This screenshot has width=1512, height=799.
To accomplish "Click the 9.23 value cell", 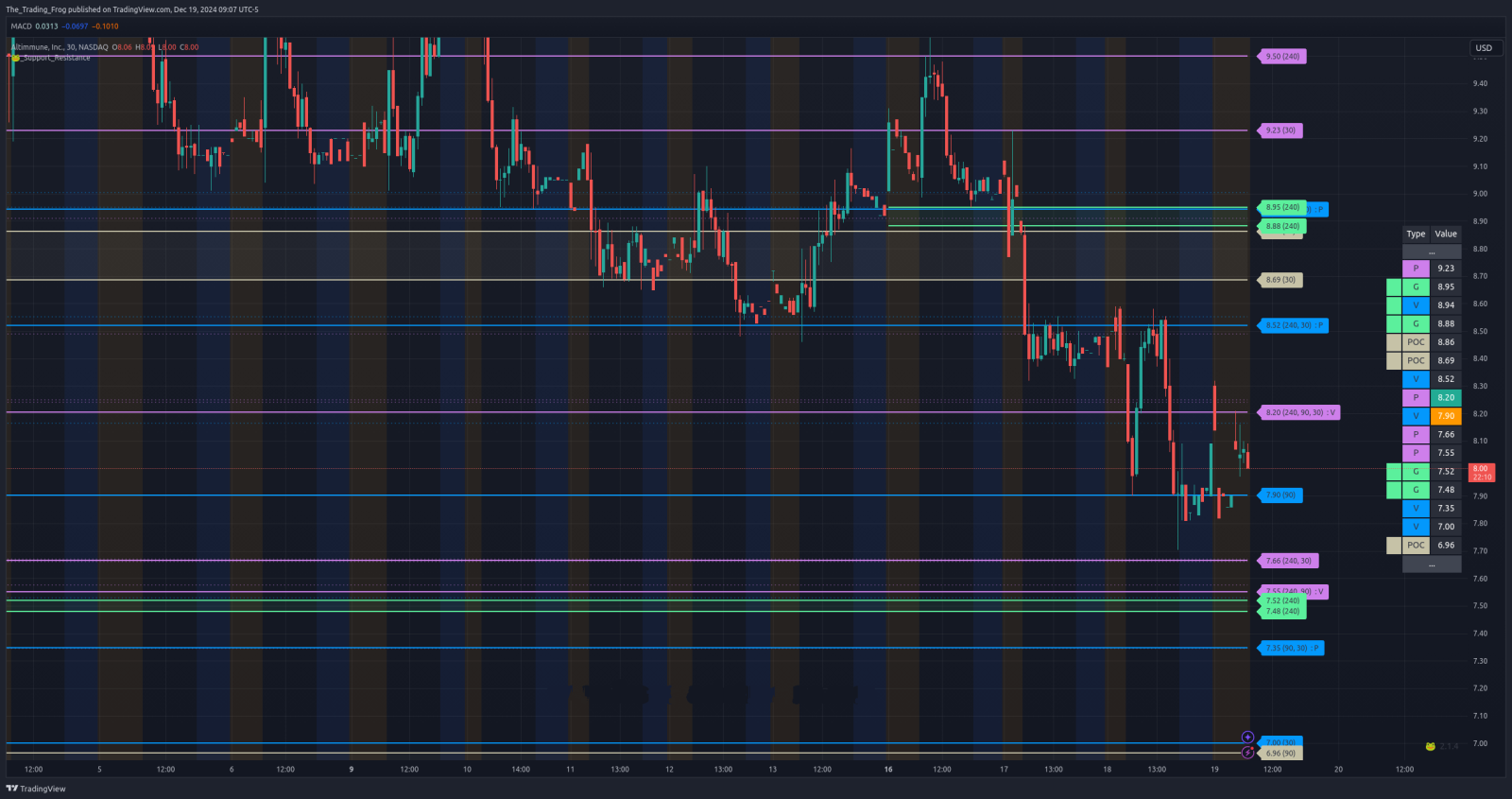I will click(1446, 269).
